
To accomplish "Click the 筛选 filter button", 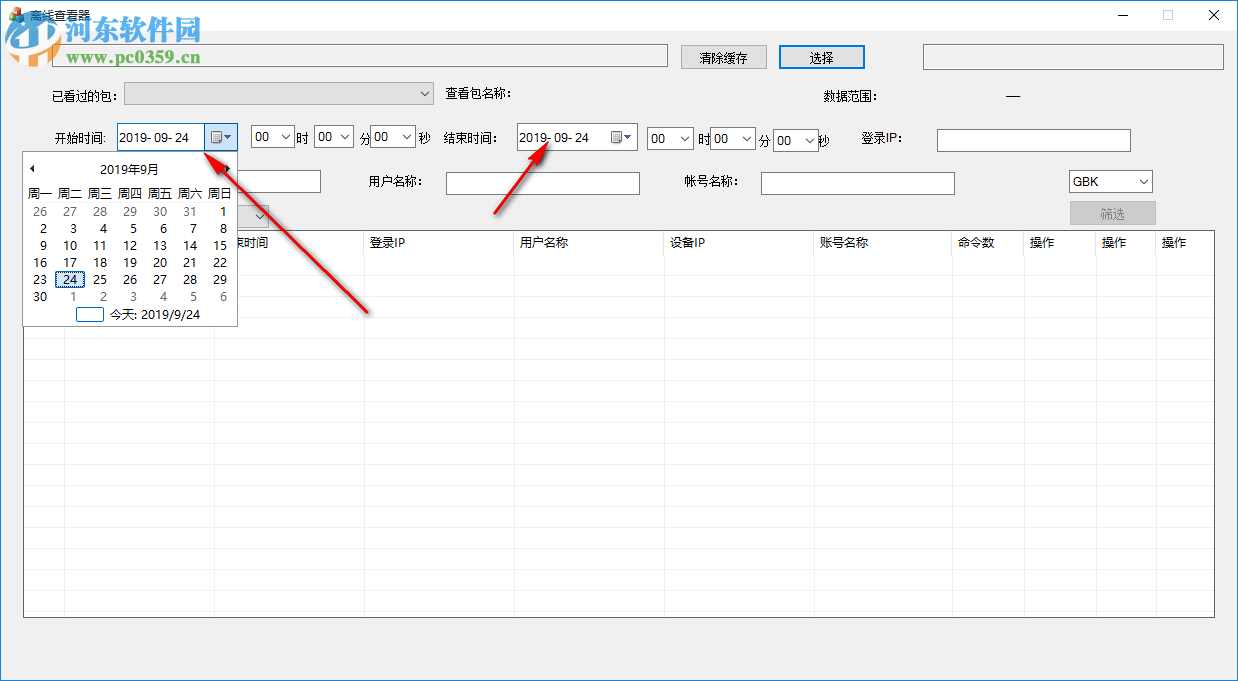I will point(1112,213).
